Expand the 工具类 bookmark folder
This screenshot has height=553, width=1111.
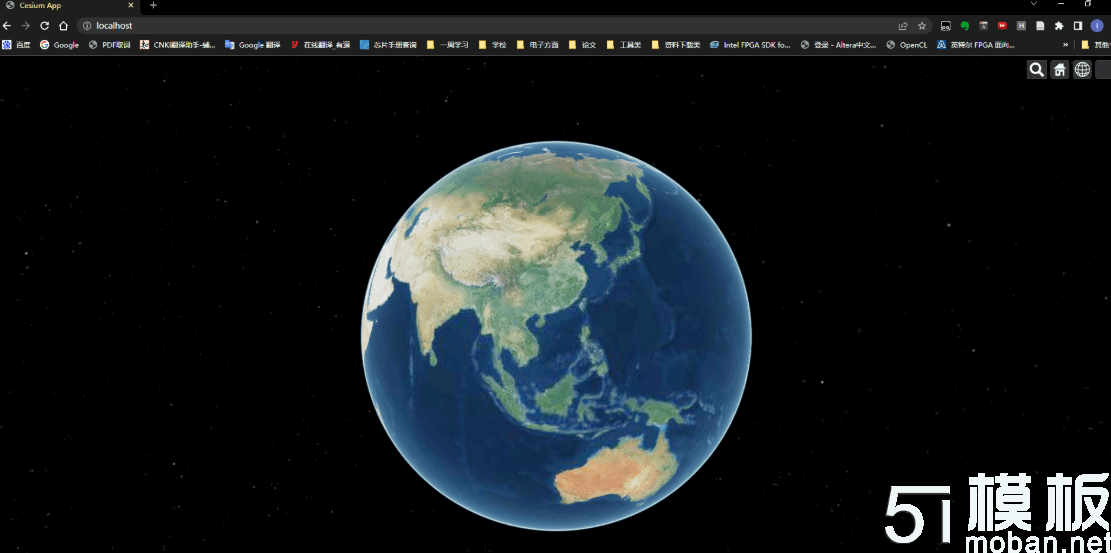[624, 45]
